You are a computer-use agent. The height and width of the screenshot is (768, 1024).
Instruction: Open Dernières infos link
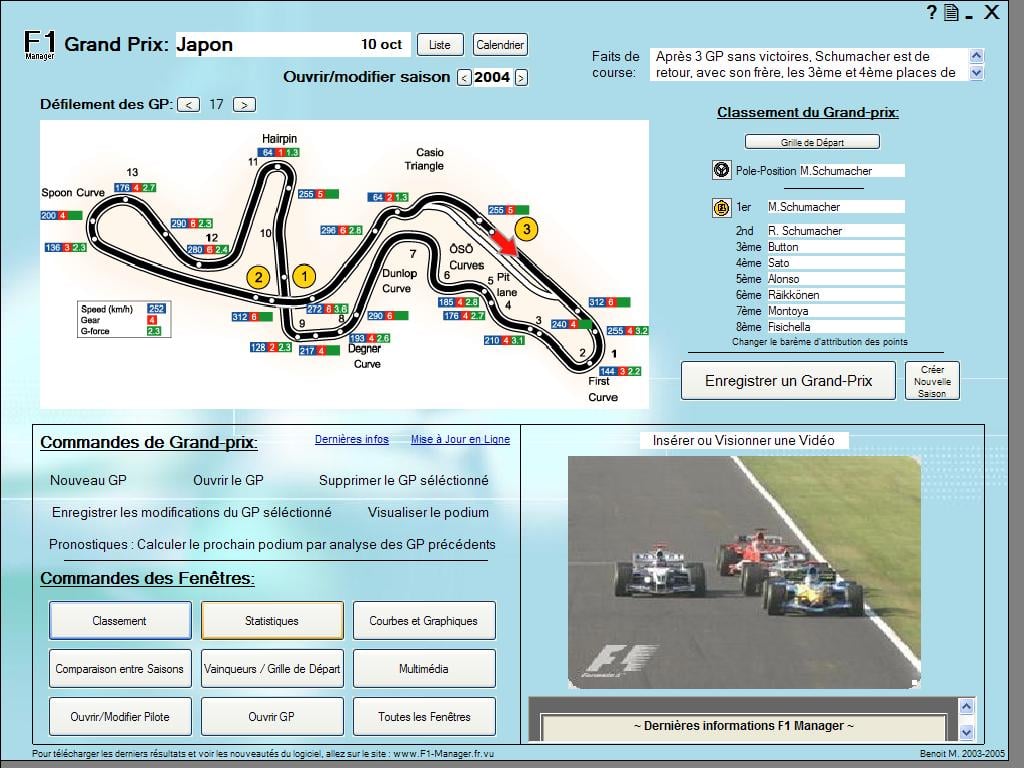351,440
